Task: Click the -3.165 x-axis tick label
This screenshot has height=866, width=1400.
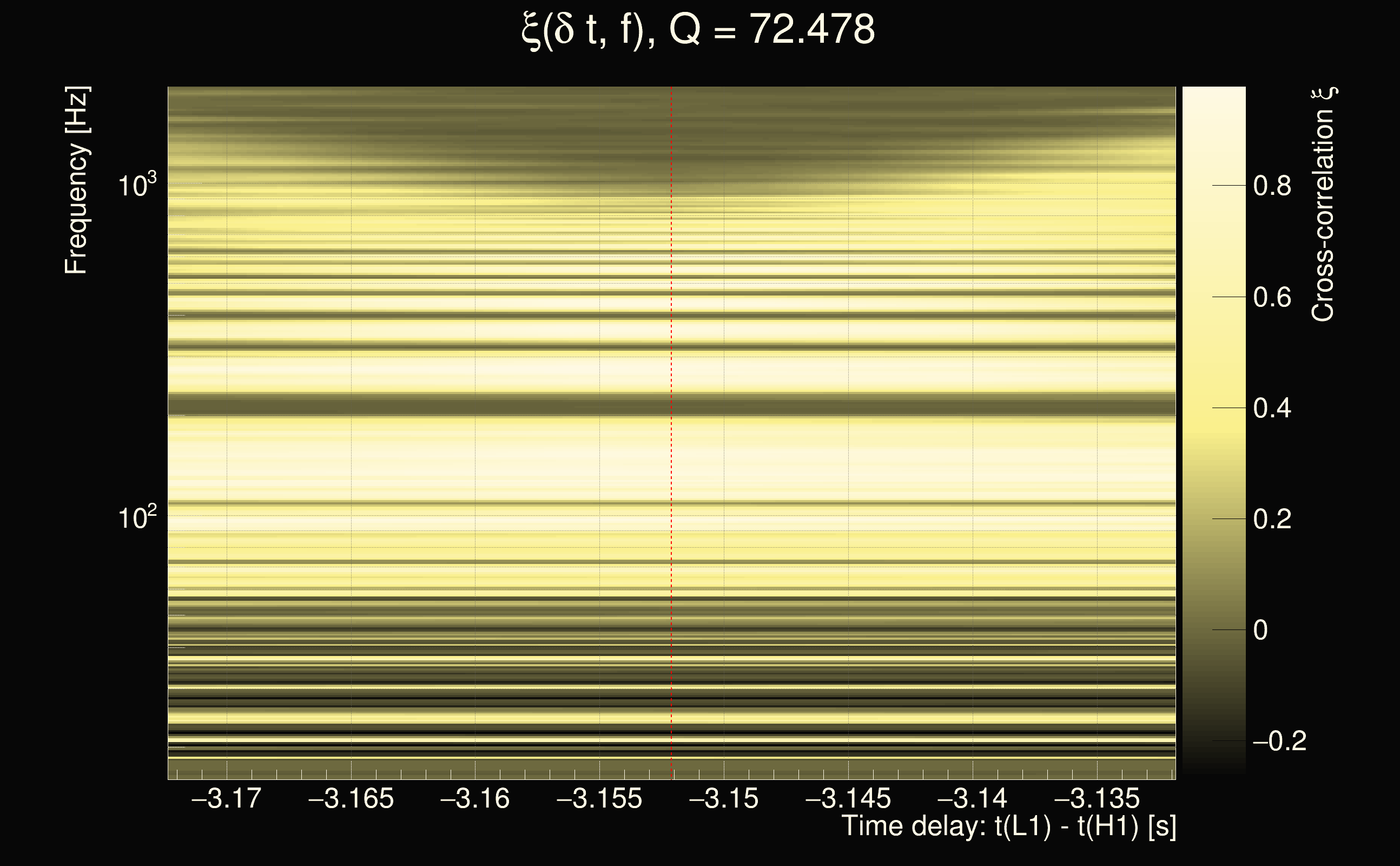Action: point(351,799)
